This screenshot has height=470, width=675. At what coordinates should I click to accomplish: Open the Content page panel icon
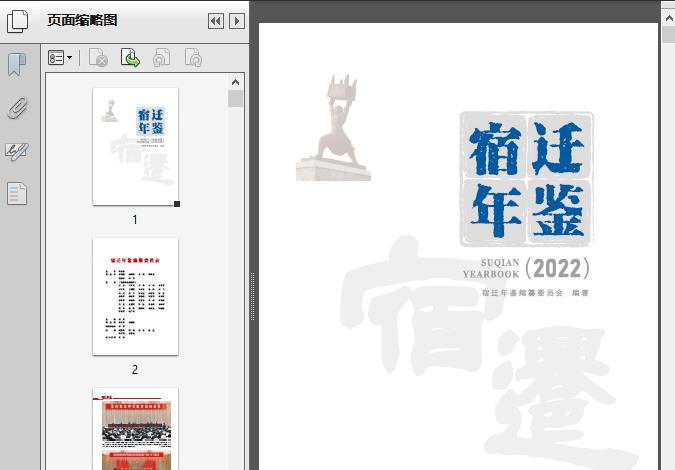tap(17, 193)
